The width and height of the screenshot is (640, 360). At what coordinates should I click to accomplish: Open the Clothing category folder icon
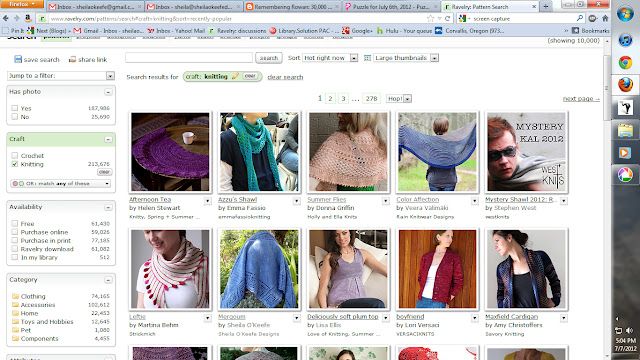click(x=16, y=296)
